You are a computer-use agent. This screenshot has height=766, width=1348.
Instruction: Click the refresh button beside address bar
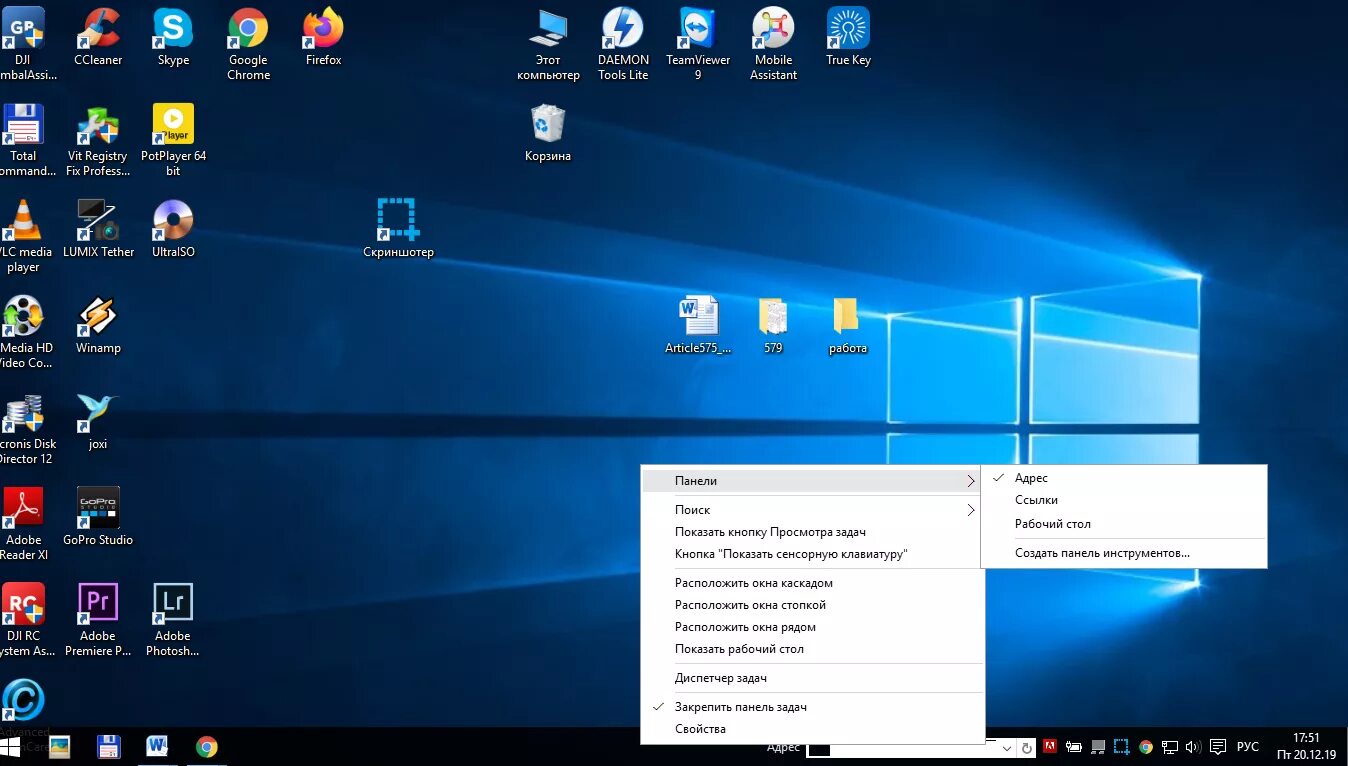(1027, 747)
